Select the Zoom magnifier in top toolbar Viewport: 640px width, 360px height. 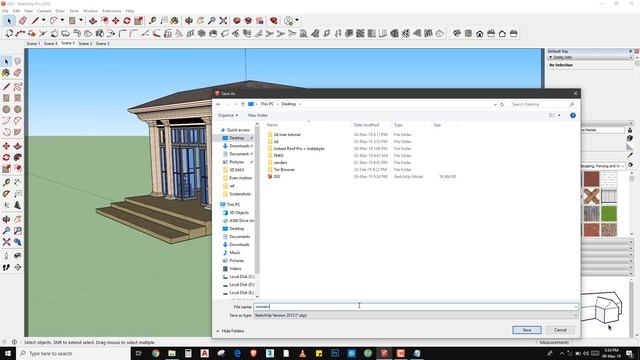point(212,20)
